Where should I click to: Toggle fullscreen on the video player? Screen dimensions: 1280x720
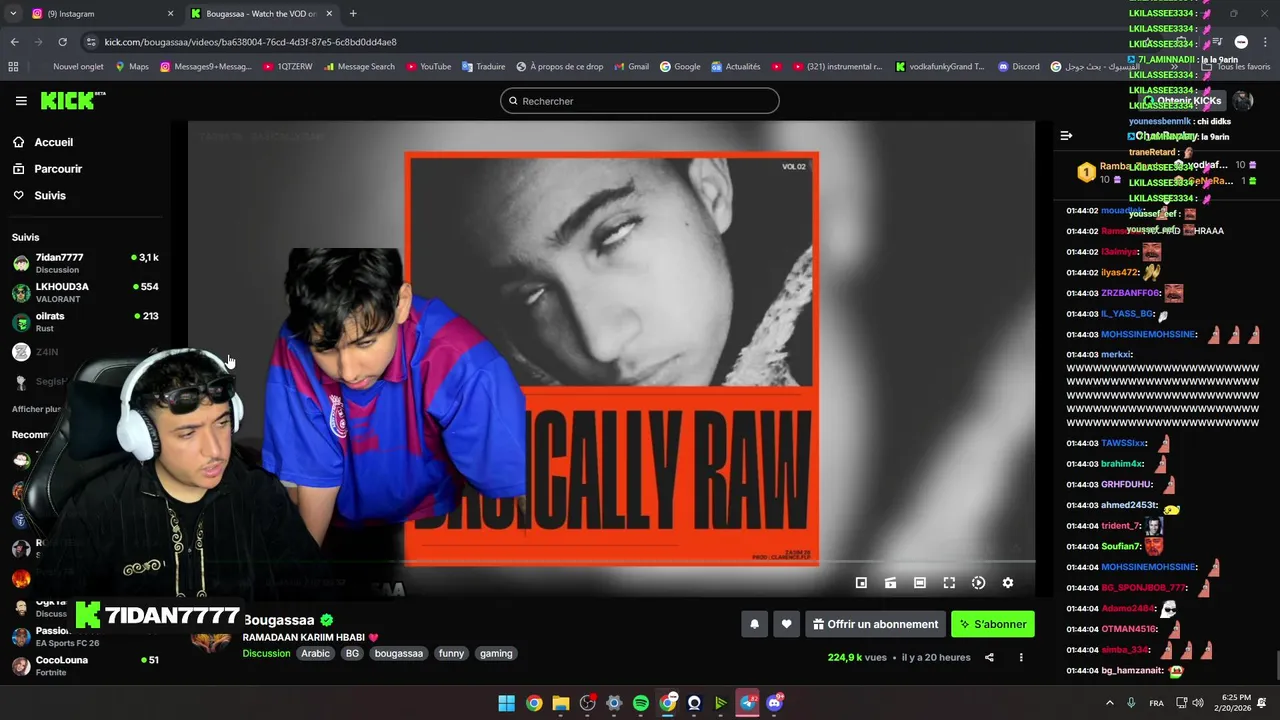[x=949, y=583]
